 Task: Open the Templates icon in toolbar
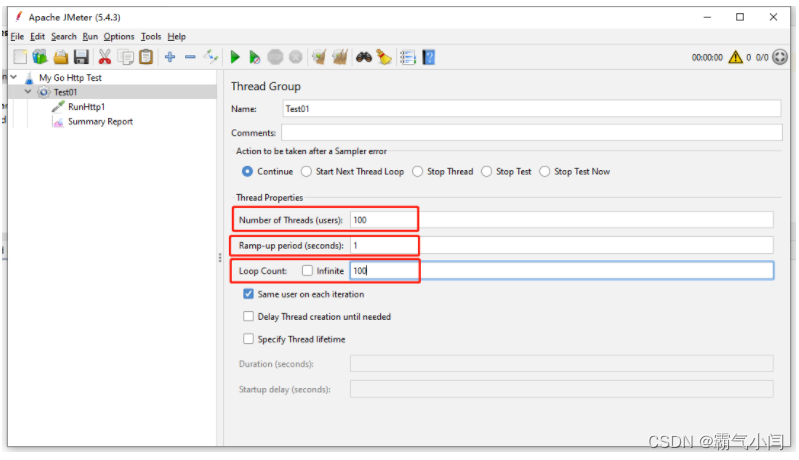40,57
